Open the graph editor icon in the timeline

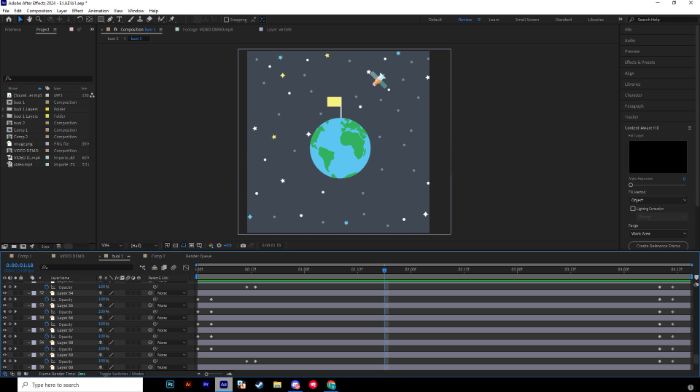[186, 267]
